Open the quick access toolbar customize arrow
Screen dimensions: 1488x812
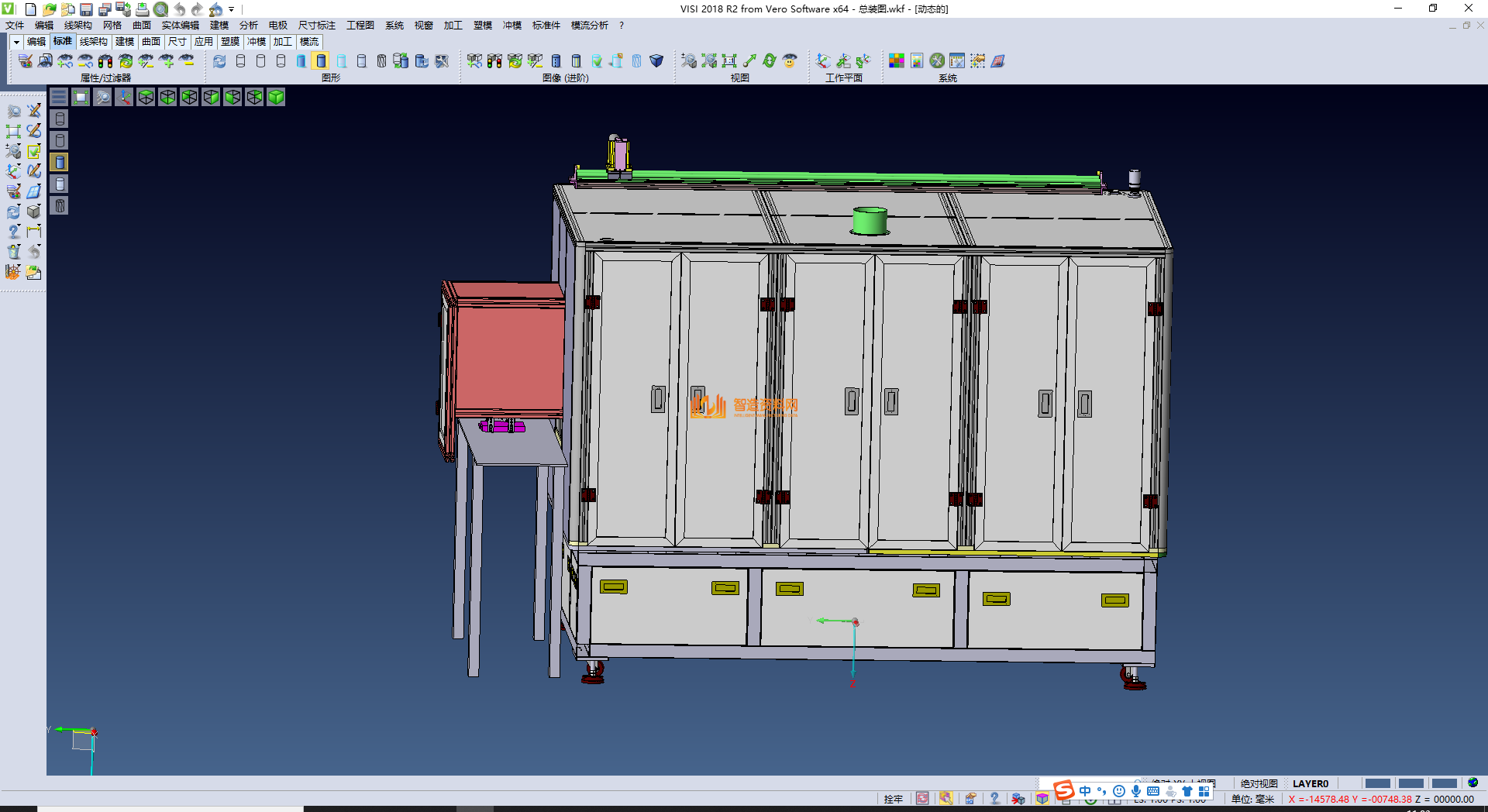point(232,9)
